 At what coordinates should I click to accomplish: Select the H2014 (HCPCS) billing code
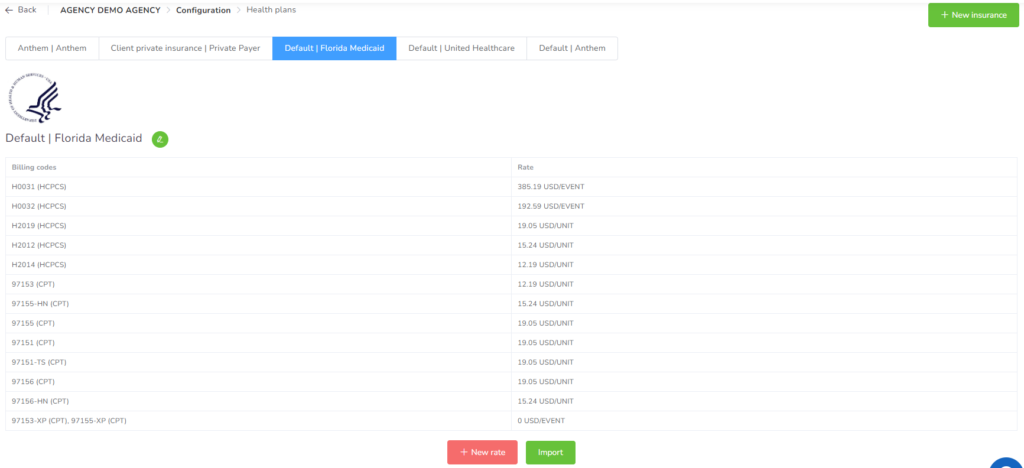coord(39,265)
